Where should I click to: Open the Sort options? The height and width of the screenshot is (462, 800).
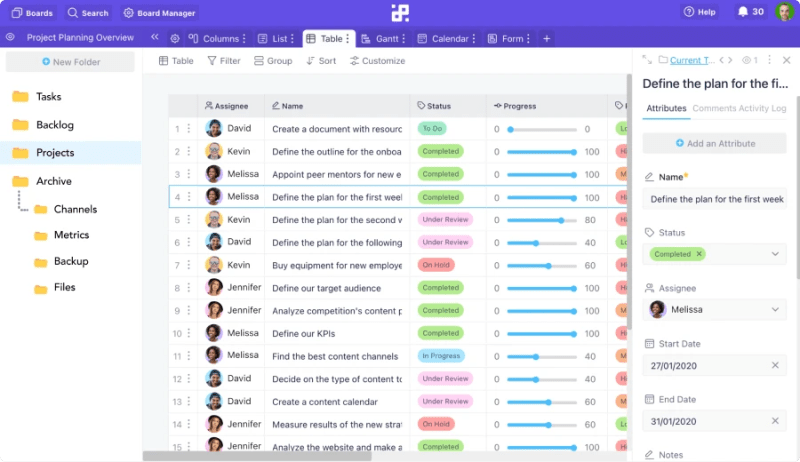pos(321,61)
